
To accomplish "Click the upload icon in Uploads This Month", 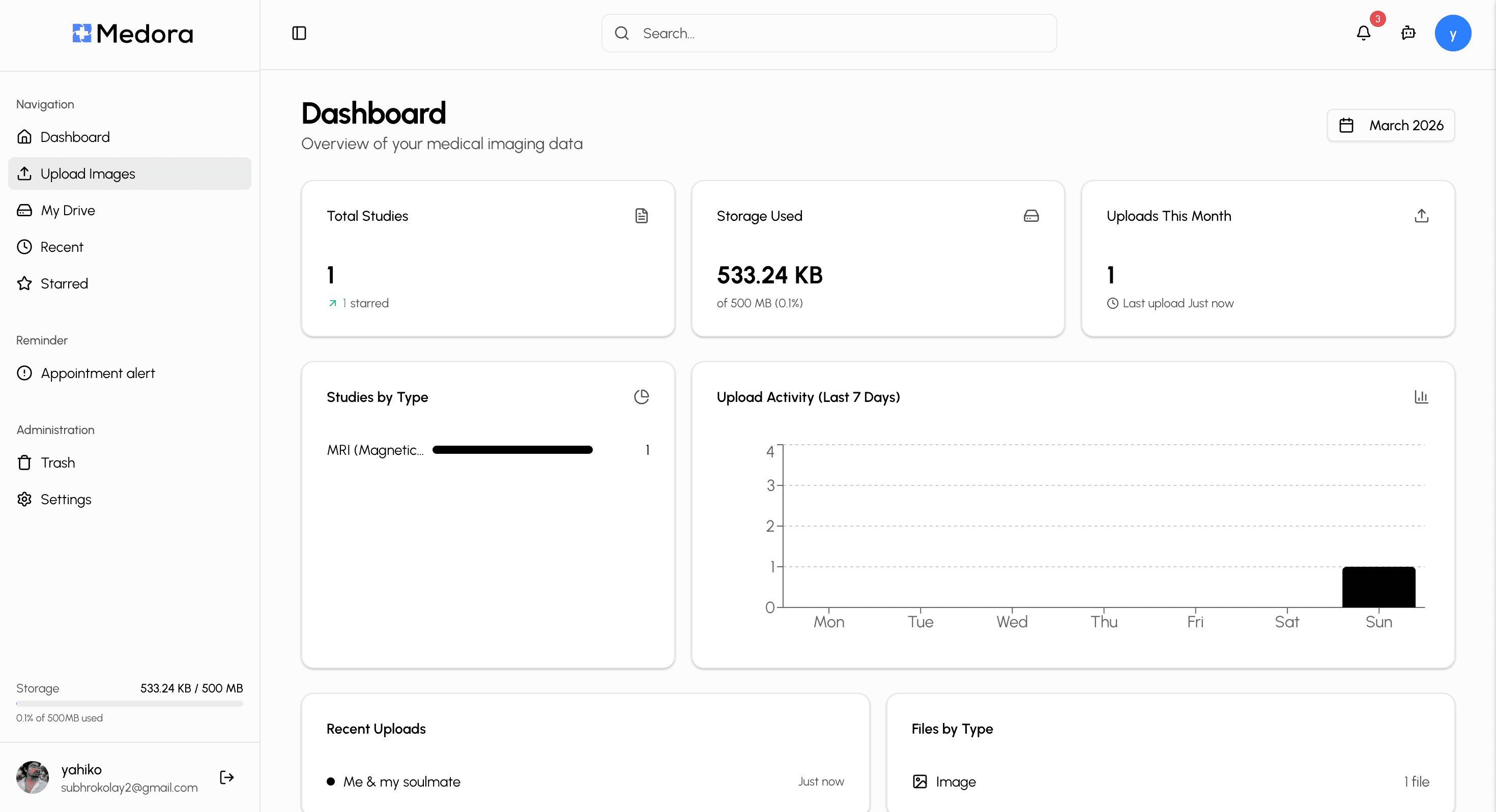I will click(x=1421, y=216).
